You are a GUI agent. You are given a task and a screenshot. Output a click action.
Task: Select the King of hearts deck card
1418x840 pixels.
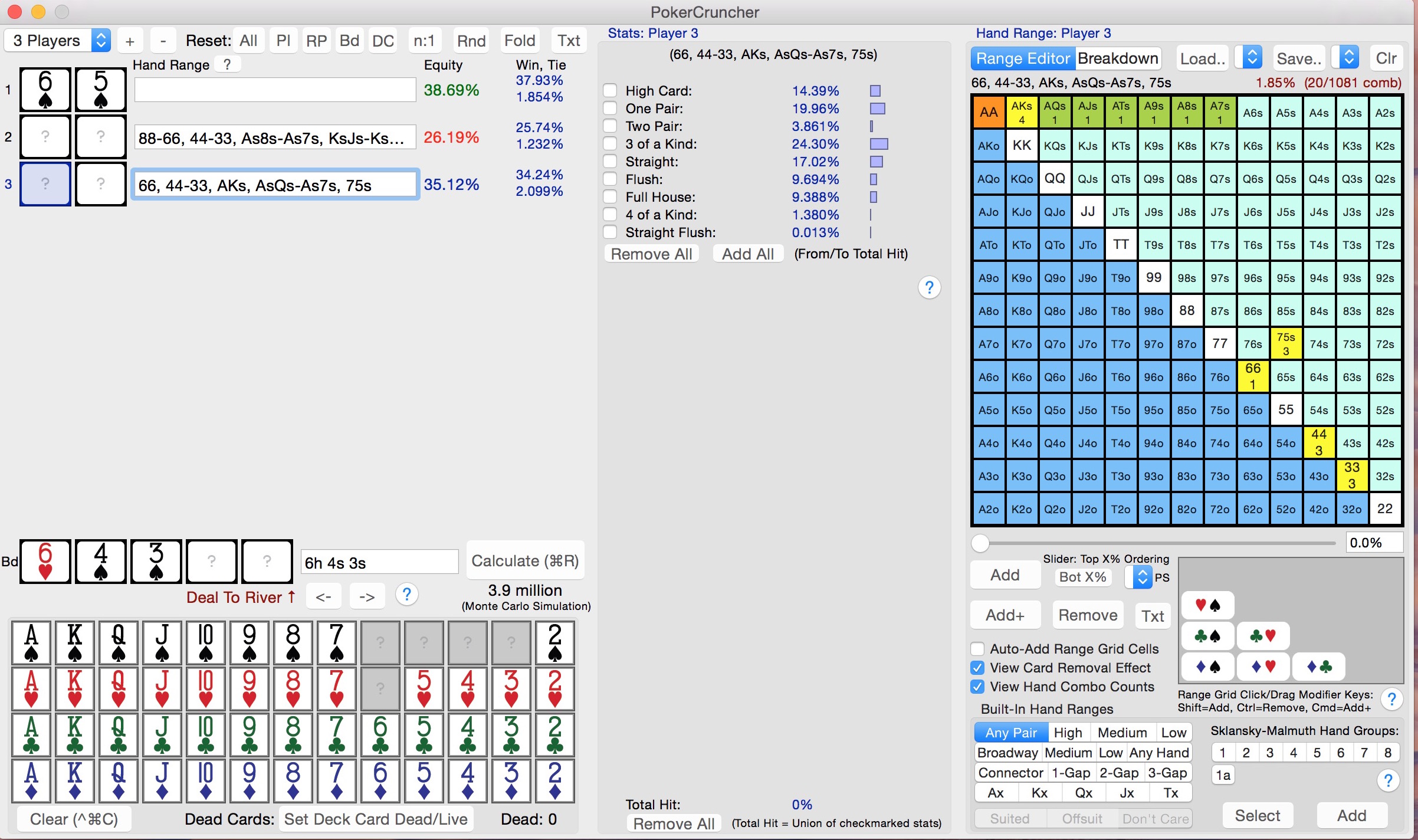click(x=75, y=688)
